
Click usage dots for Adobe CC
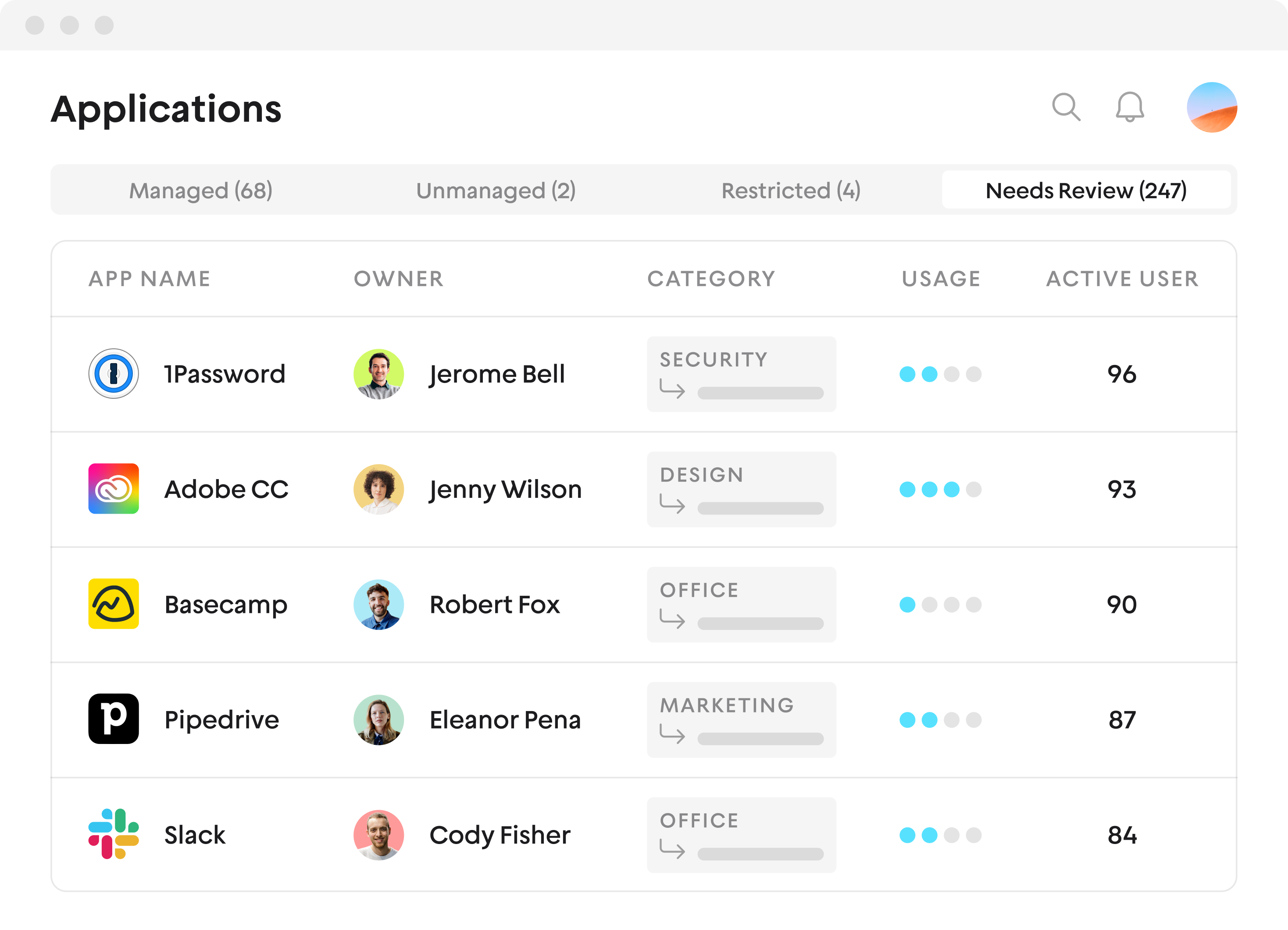pyautogui.click(x=940, y=489)
